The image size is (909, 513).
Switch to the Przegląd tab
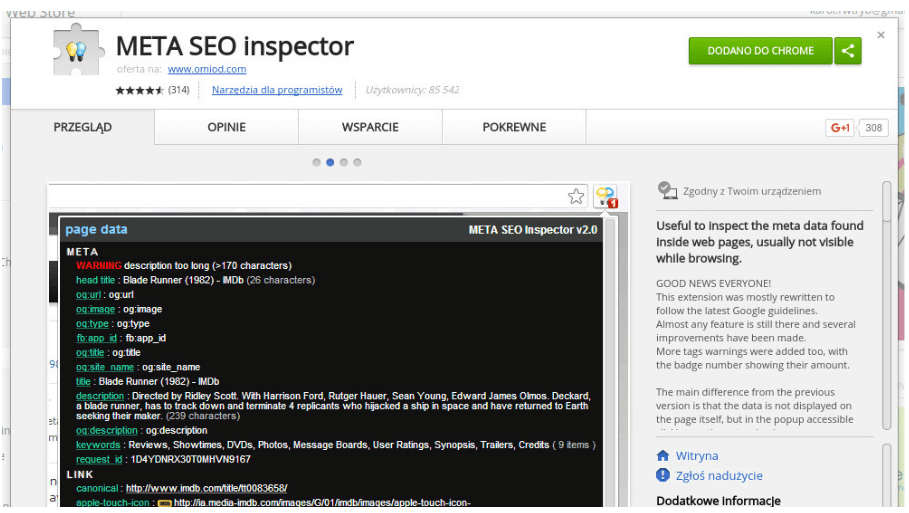pyautogui.click(x=82, y=127)
